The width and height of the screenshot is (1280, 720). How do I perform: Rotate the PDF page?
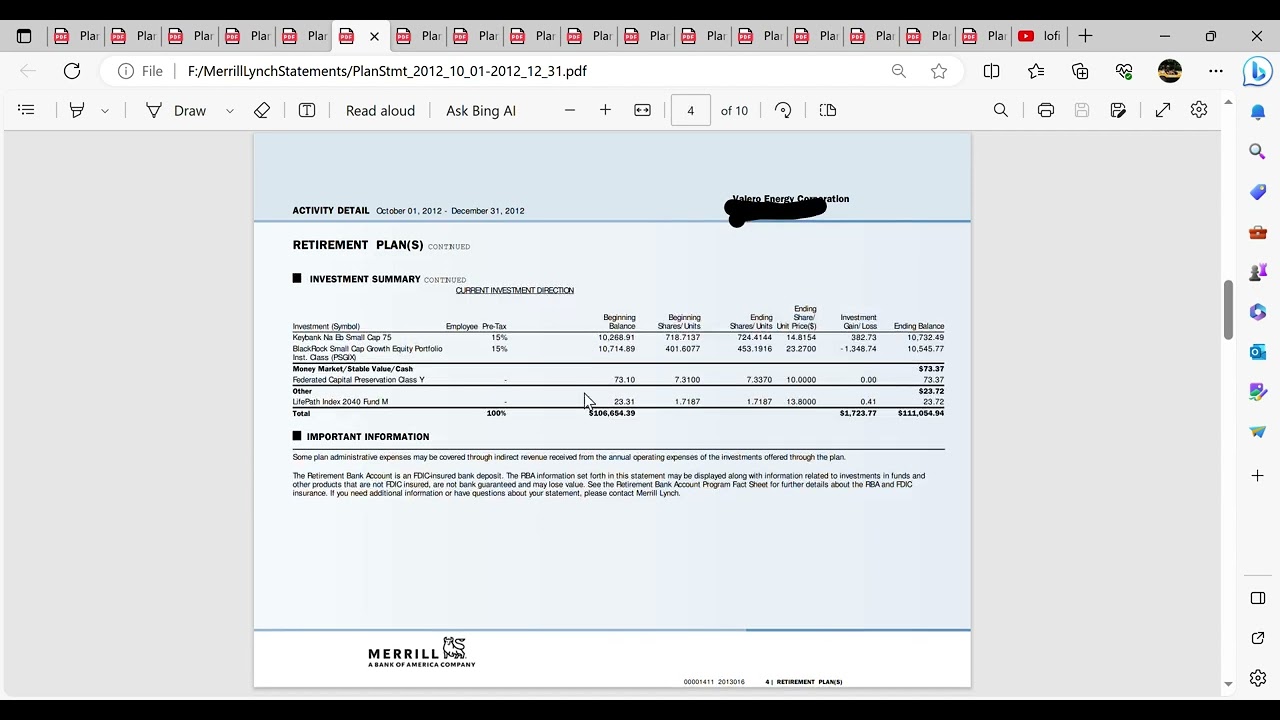pos(783,110)
